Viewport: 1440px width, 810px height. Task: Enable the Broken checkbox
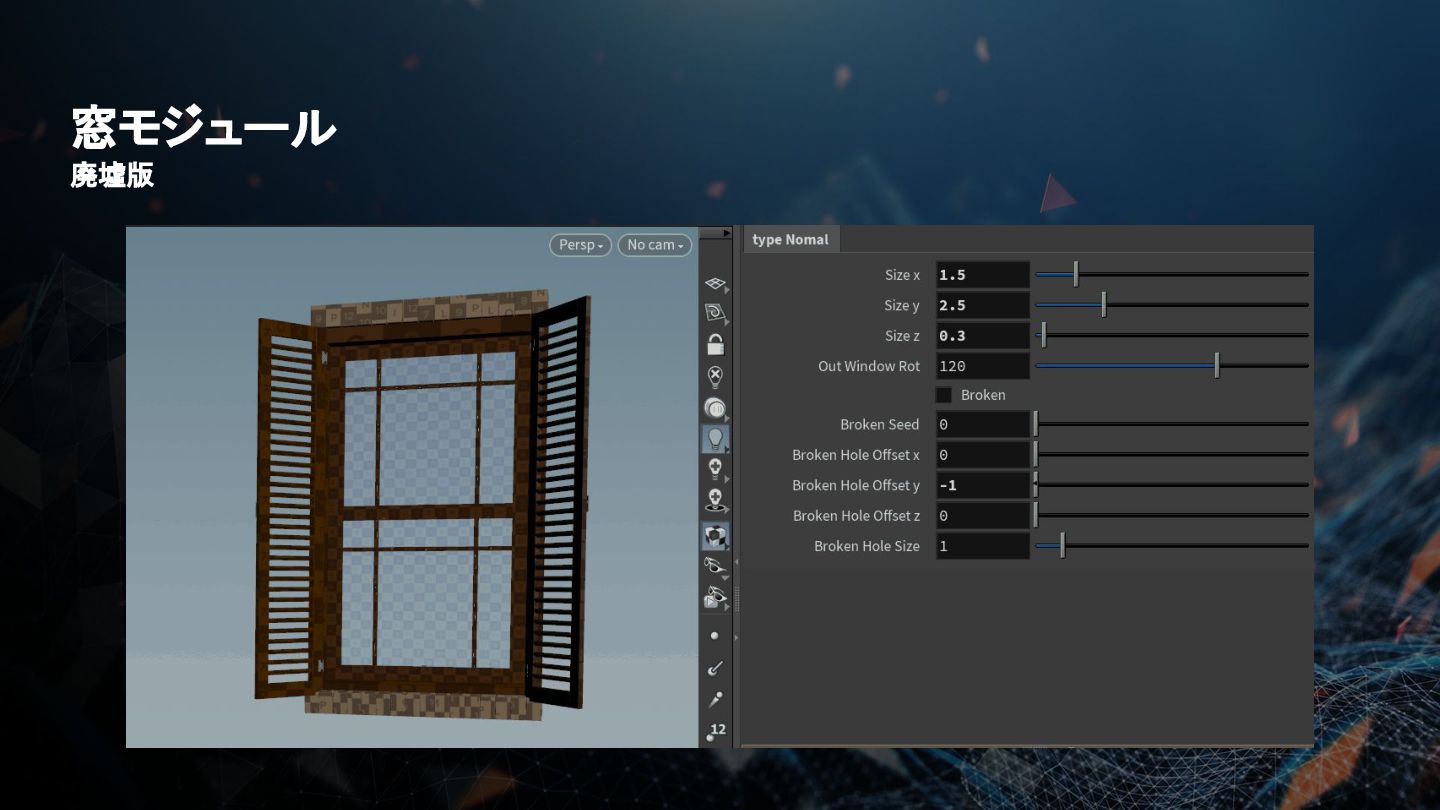(944, 395)
